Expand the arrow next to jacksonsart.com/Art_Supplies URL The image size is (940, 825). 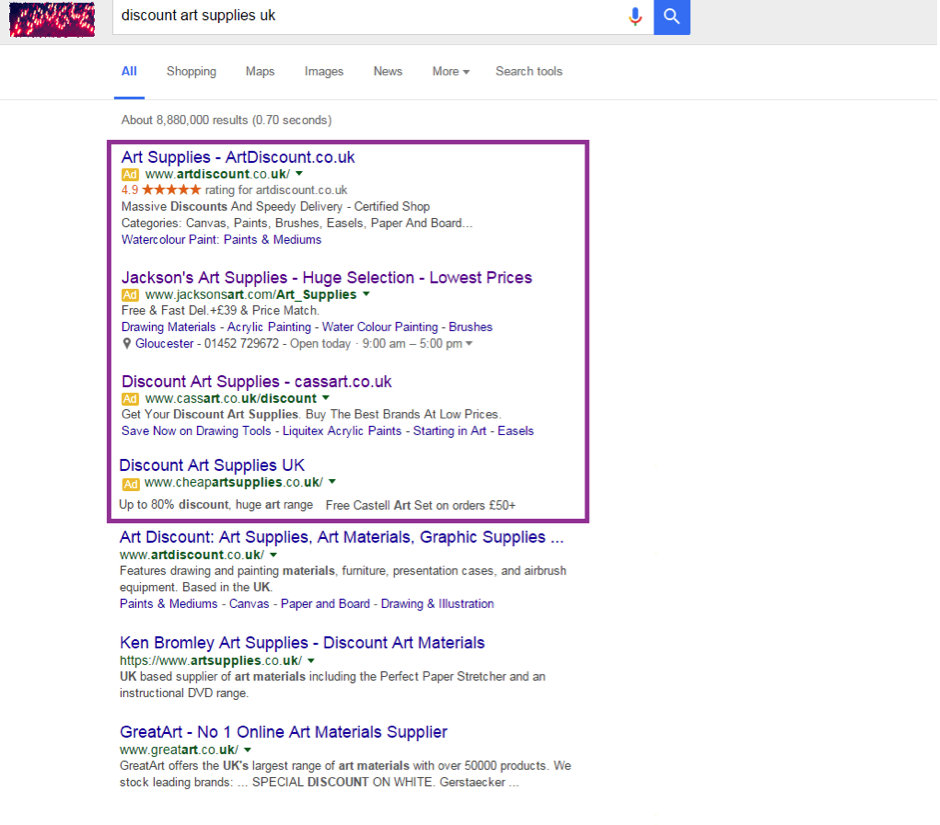point(366,294)
